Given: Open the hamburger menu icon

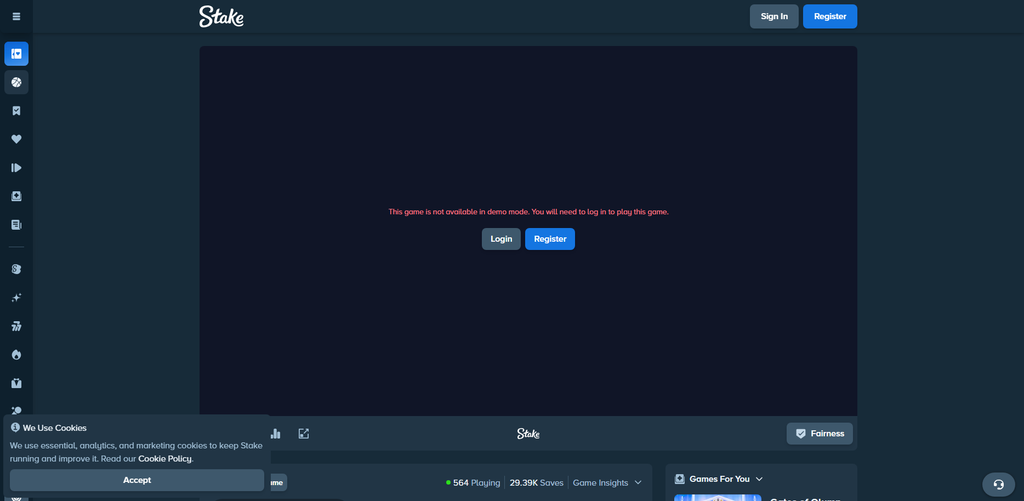Looking at the screenshot, I should (16, 16).
